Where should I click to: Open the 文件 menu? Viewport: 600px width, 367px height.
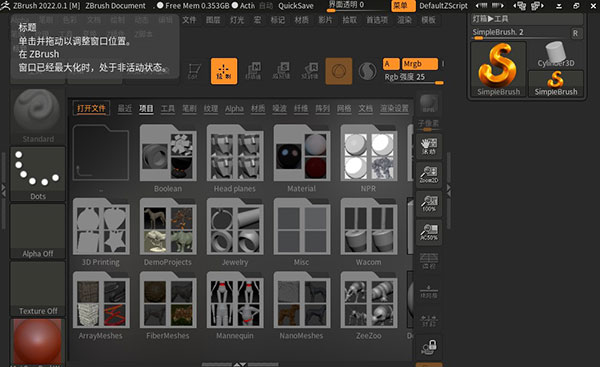click(189, 20)
